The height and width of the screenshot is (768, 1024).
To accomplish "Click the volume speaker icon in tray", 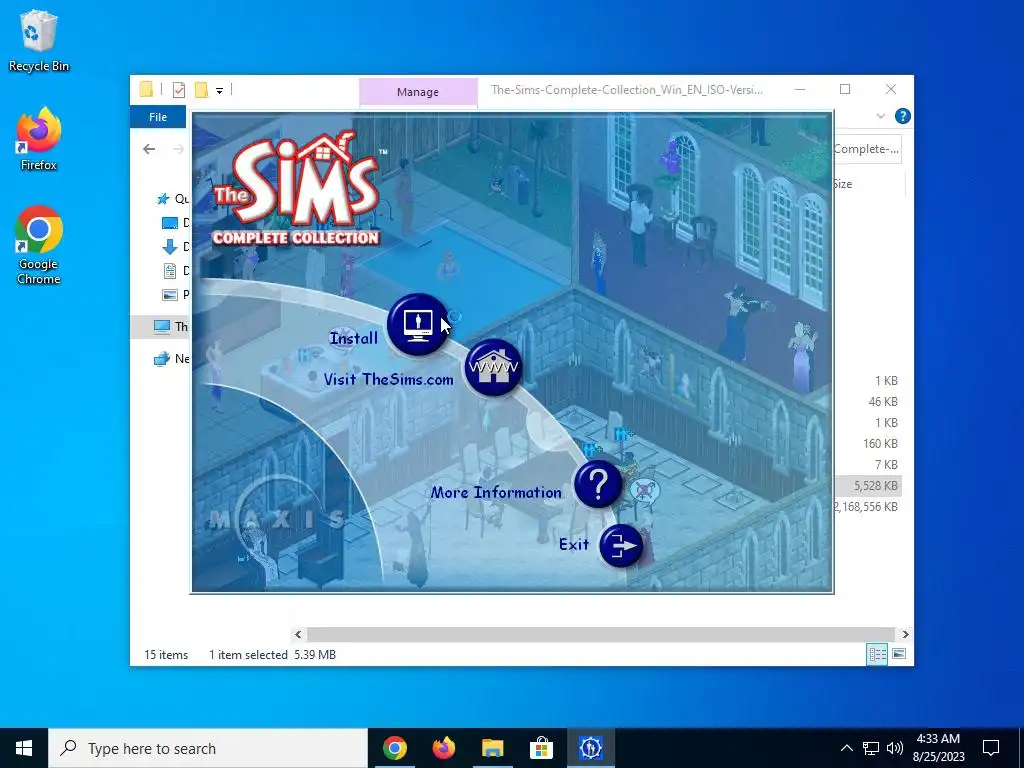I will 895,748.
